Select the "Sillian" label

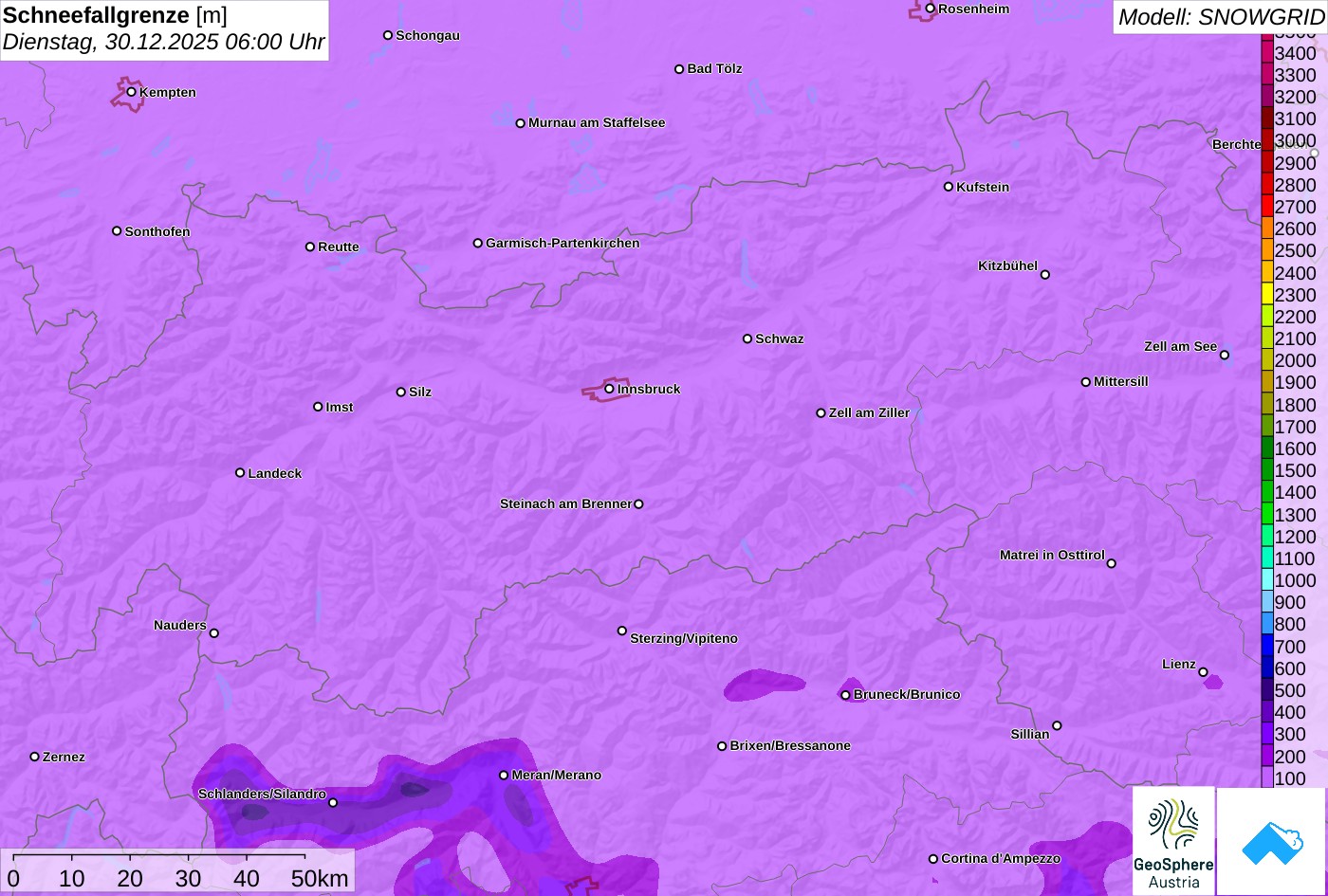coord(1030,734)
